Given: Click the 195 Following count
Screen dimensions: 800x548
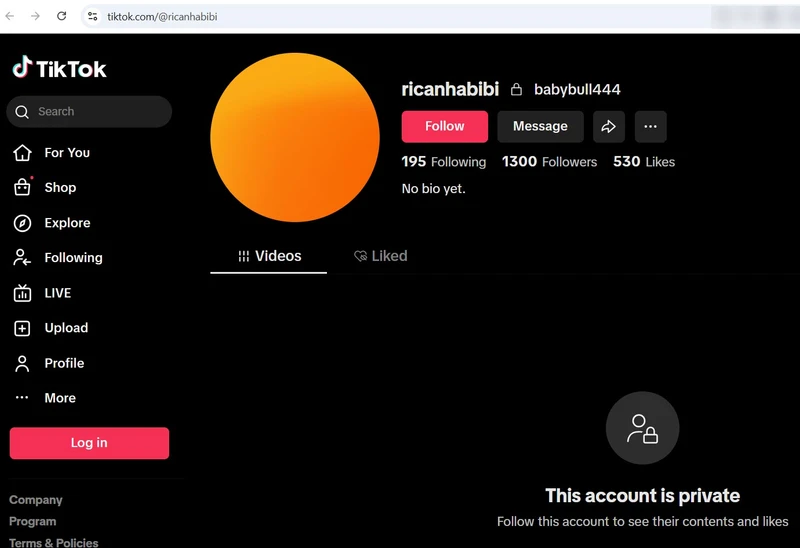Looking at the screenshot, I should [443, 162].
